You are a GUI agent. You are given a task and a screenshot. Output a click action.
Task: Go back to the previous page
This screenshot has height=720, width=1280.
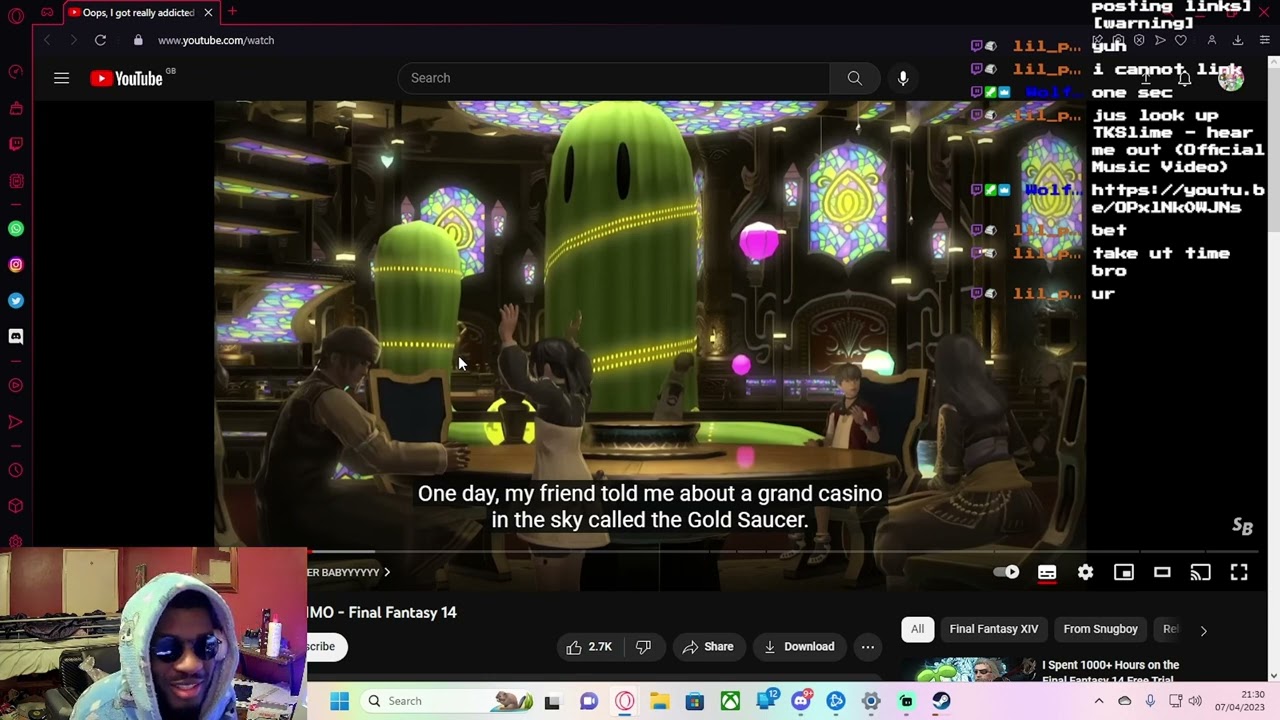pyautogui.click(x=46, y=40)
